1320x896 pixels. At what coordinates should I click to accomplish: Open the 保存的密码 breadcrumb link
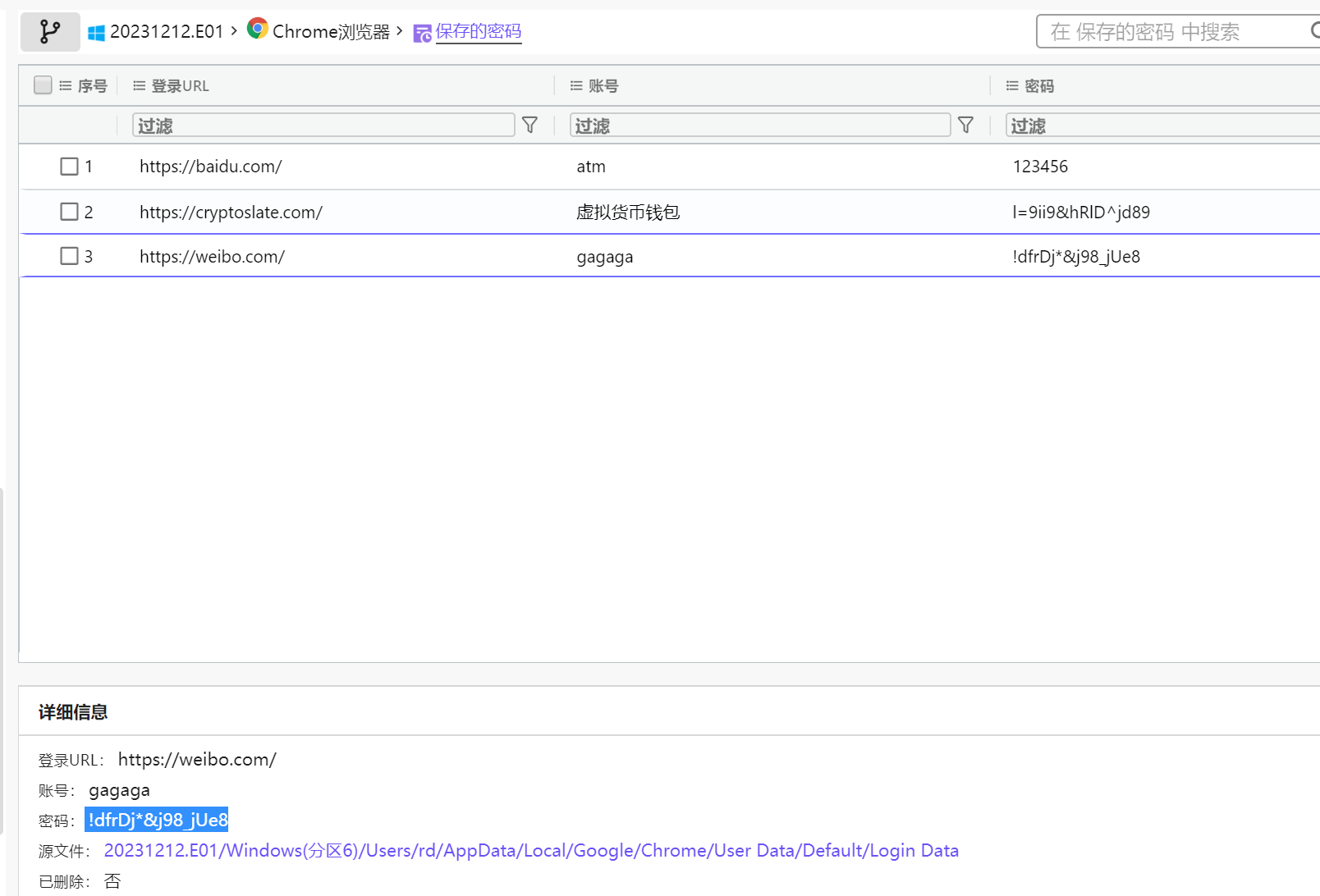(479, 31)
